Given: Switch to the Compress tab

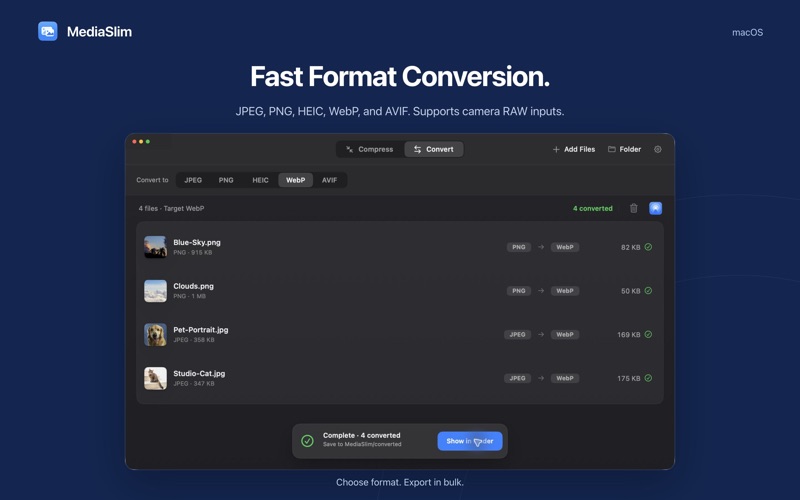Looking at the screenshot, I should pos(370,149).
